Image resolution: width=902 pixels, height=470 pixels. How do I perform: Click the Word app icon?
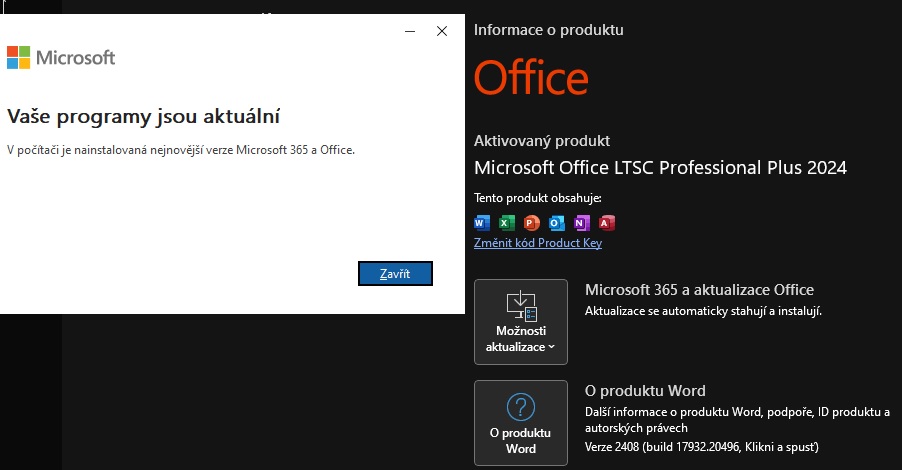point(482,223)
